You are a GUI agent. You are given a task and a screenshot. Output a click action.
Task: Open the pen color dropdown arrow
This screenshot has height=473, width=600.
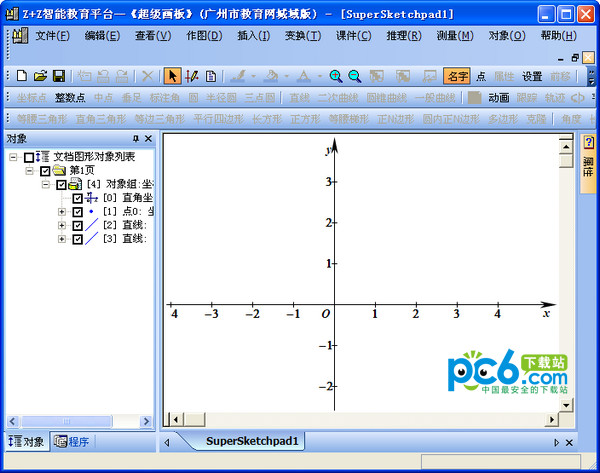point(253,76)
